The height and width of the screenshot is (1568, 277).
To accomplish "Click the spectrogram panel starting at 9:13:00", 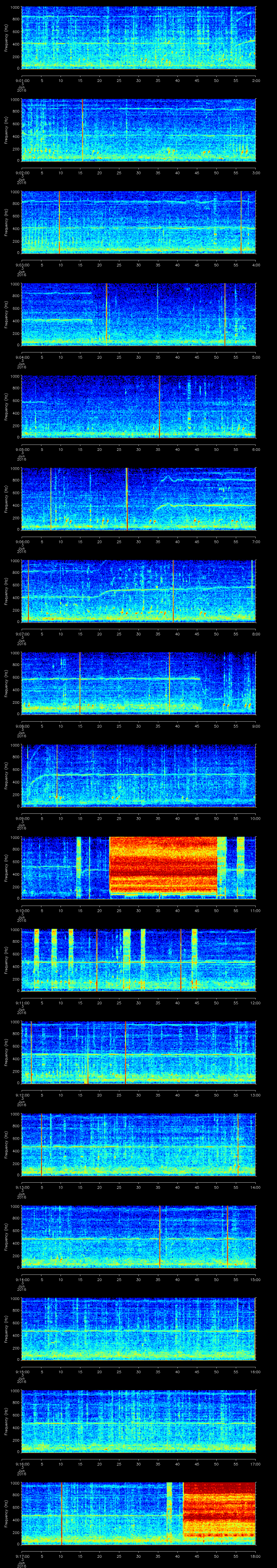I will pyautogui.click(x=139, y=1144).
